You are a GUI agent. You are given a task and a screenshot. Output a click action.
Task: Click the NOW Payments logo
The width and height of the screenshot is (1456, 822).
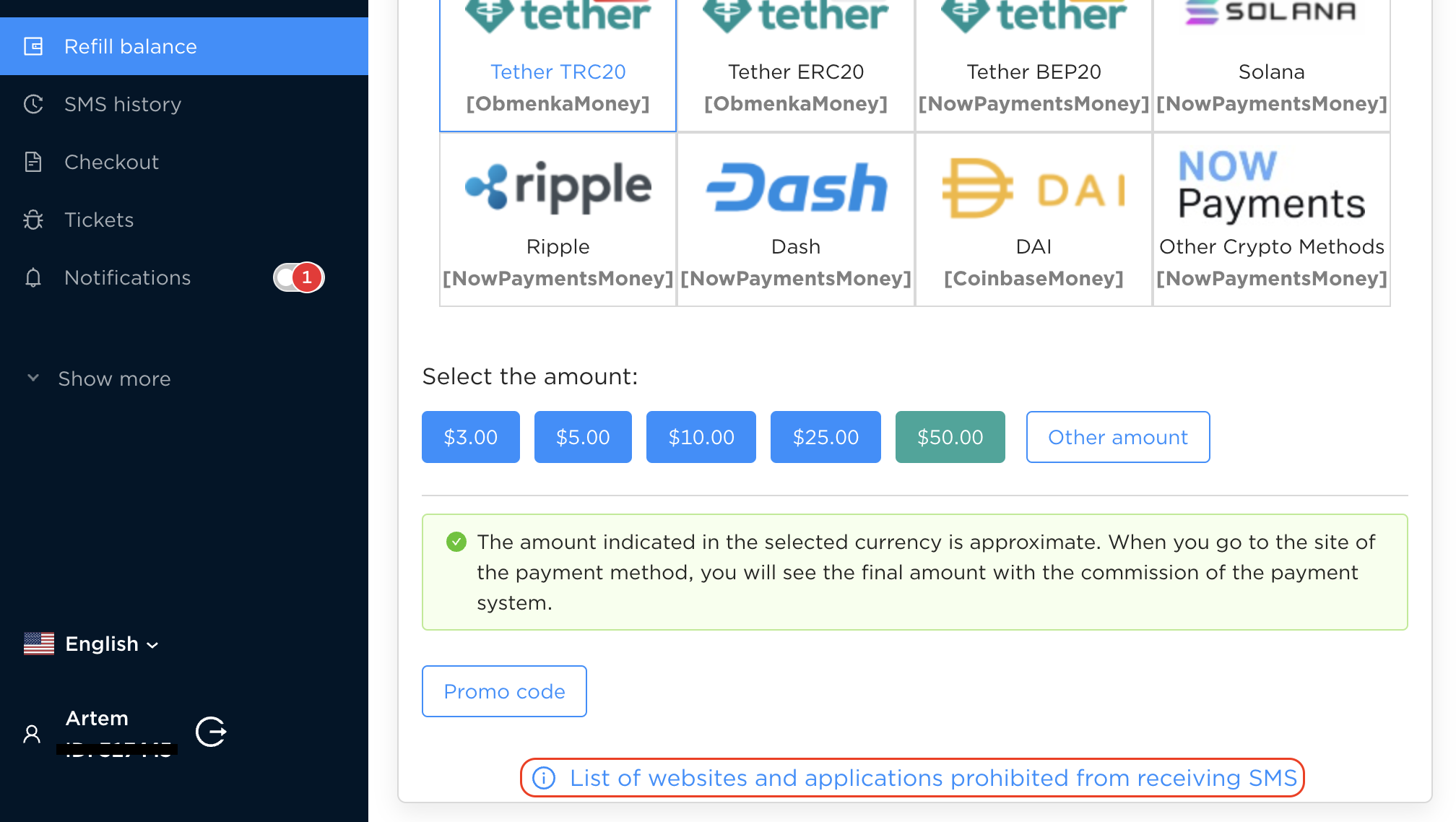pos(1271,186)
